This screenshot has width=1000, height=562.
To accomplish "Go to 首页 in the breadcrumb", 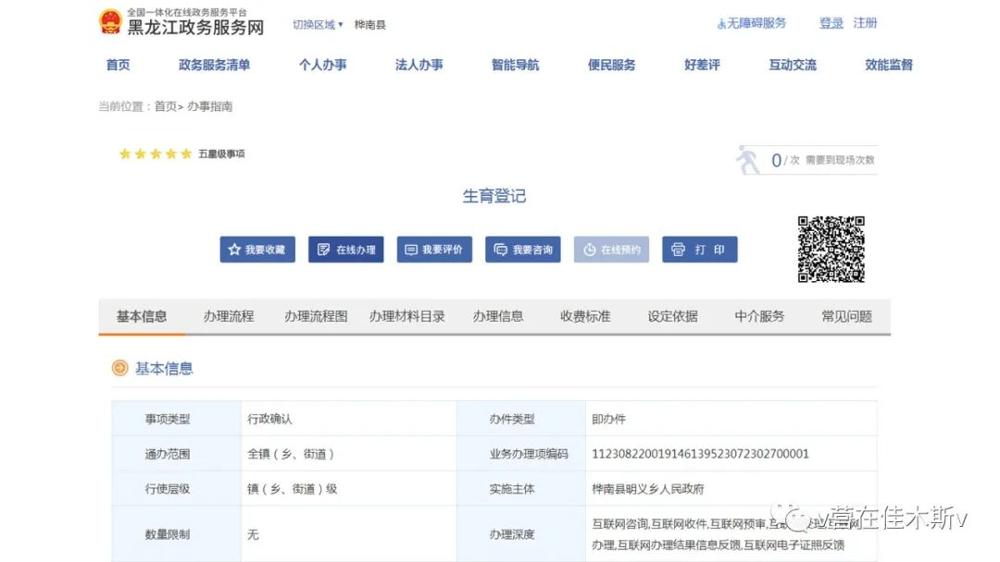I will click(x=165, y=106).
